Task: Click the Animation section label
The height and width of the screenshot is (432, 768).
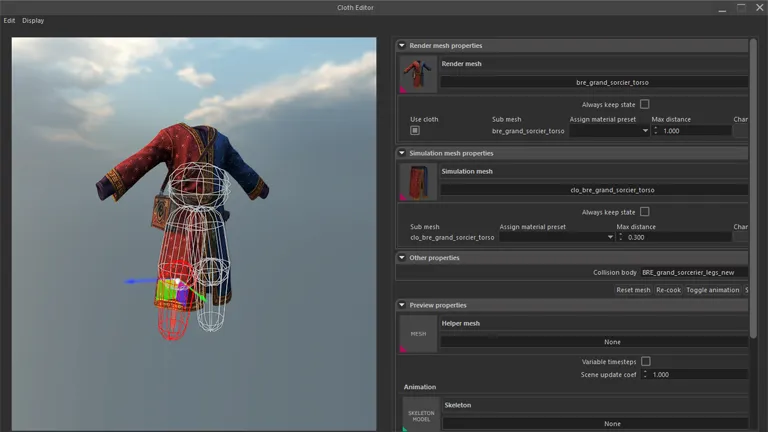Action: point(420,387)
